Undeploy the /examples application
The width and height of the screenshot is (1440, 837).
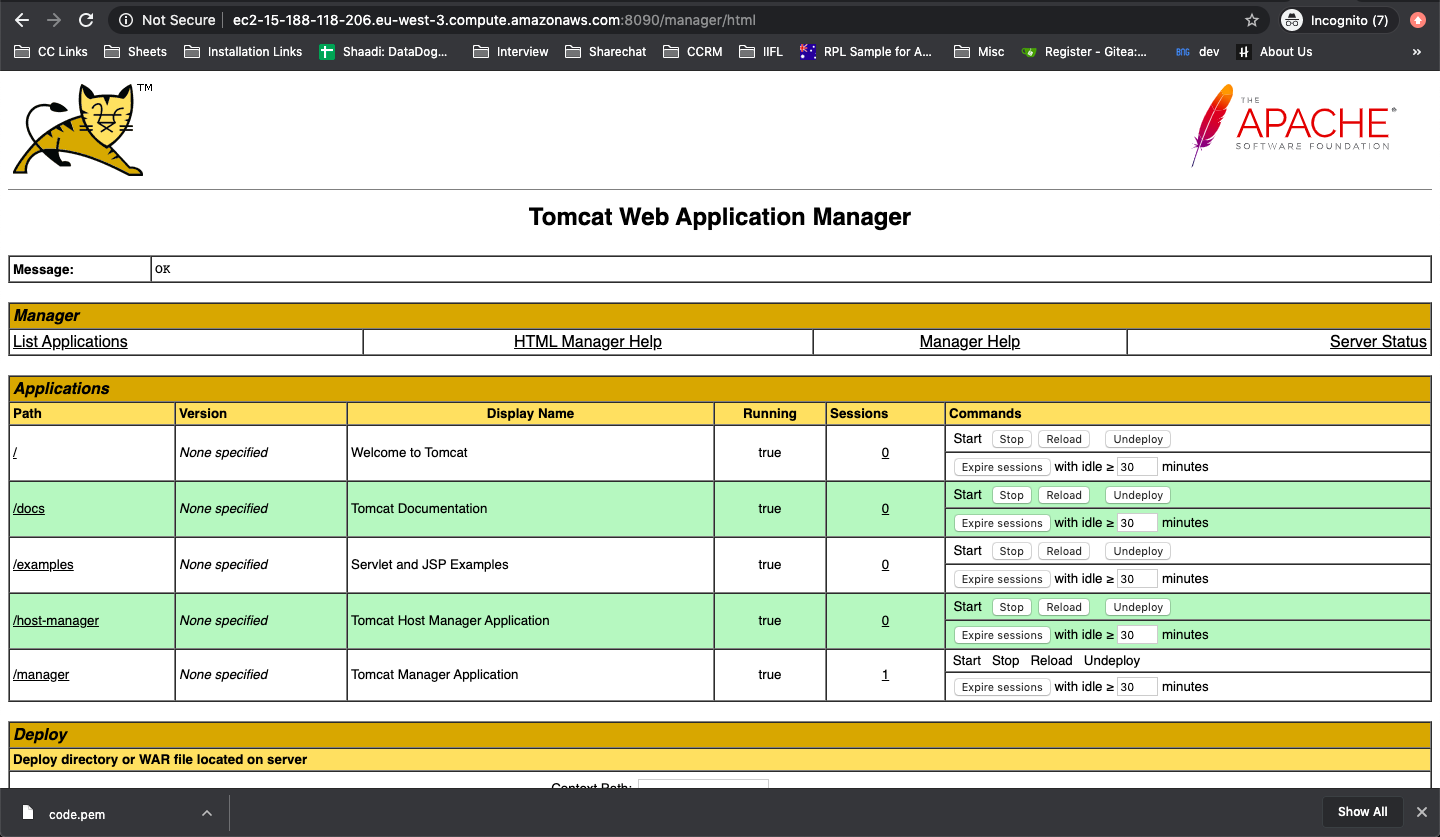(1137, 550)
